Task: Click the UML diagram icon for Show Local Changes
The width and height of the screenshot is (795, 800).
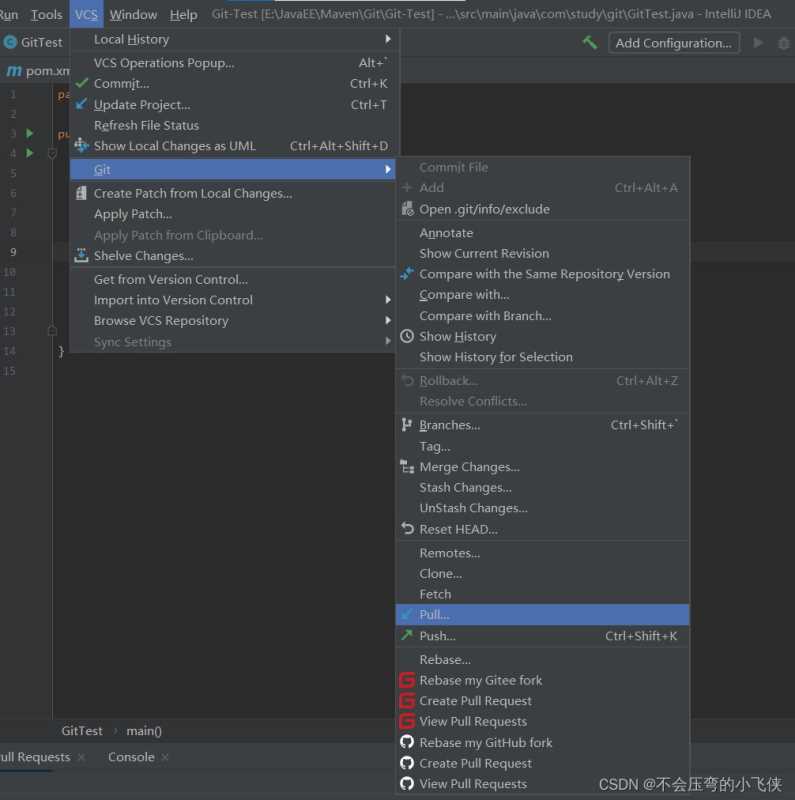Action: [x=81, y=145]
